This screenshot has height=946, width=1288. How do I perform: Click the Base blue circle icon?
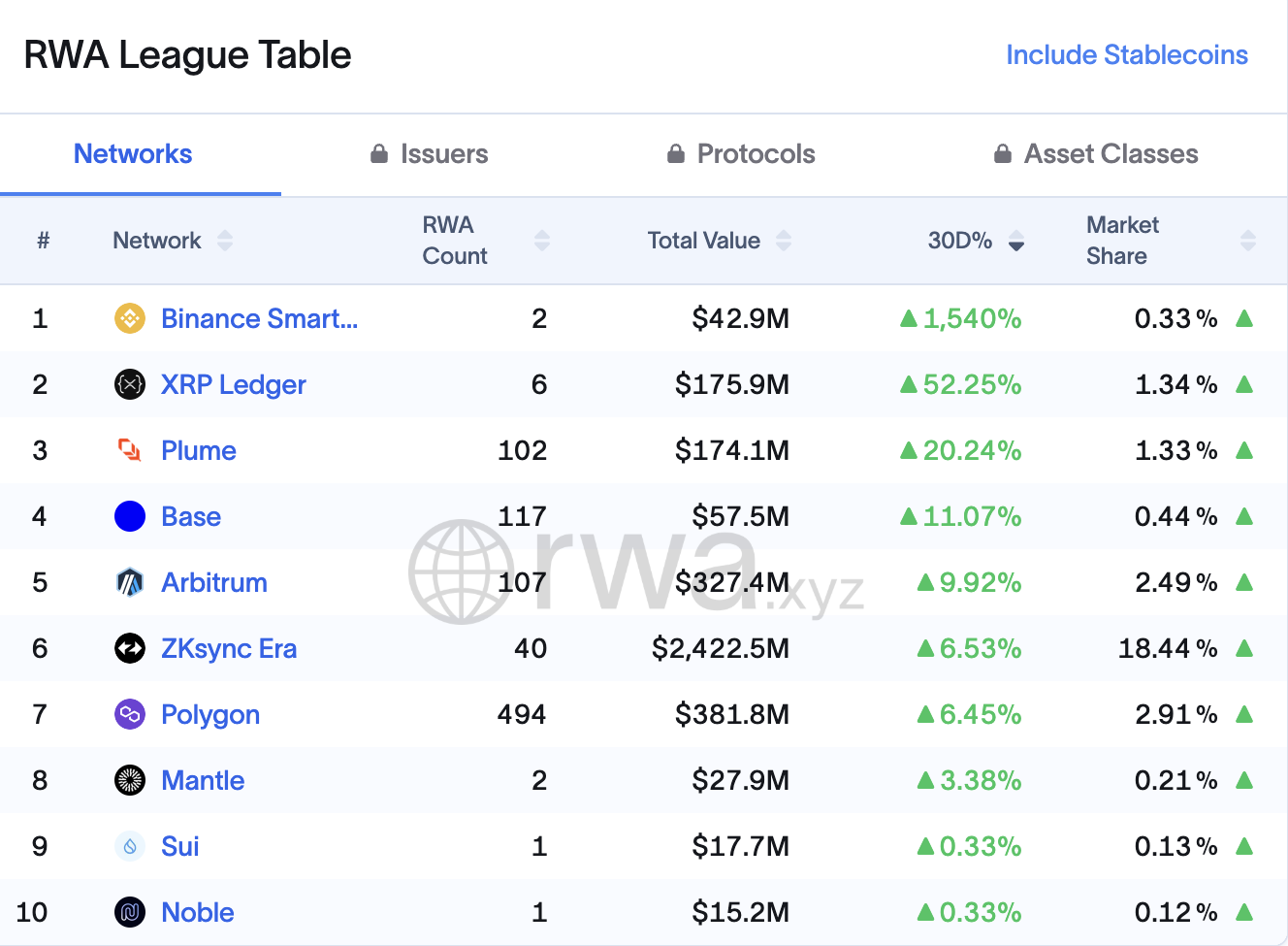click(130, 516)
